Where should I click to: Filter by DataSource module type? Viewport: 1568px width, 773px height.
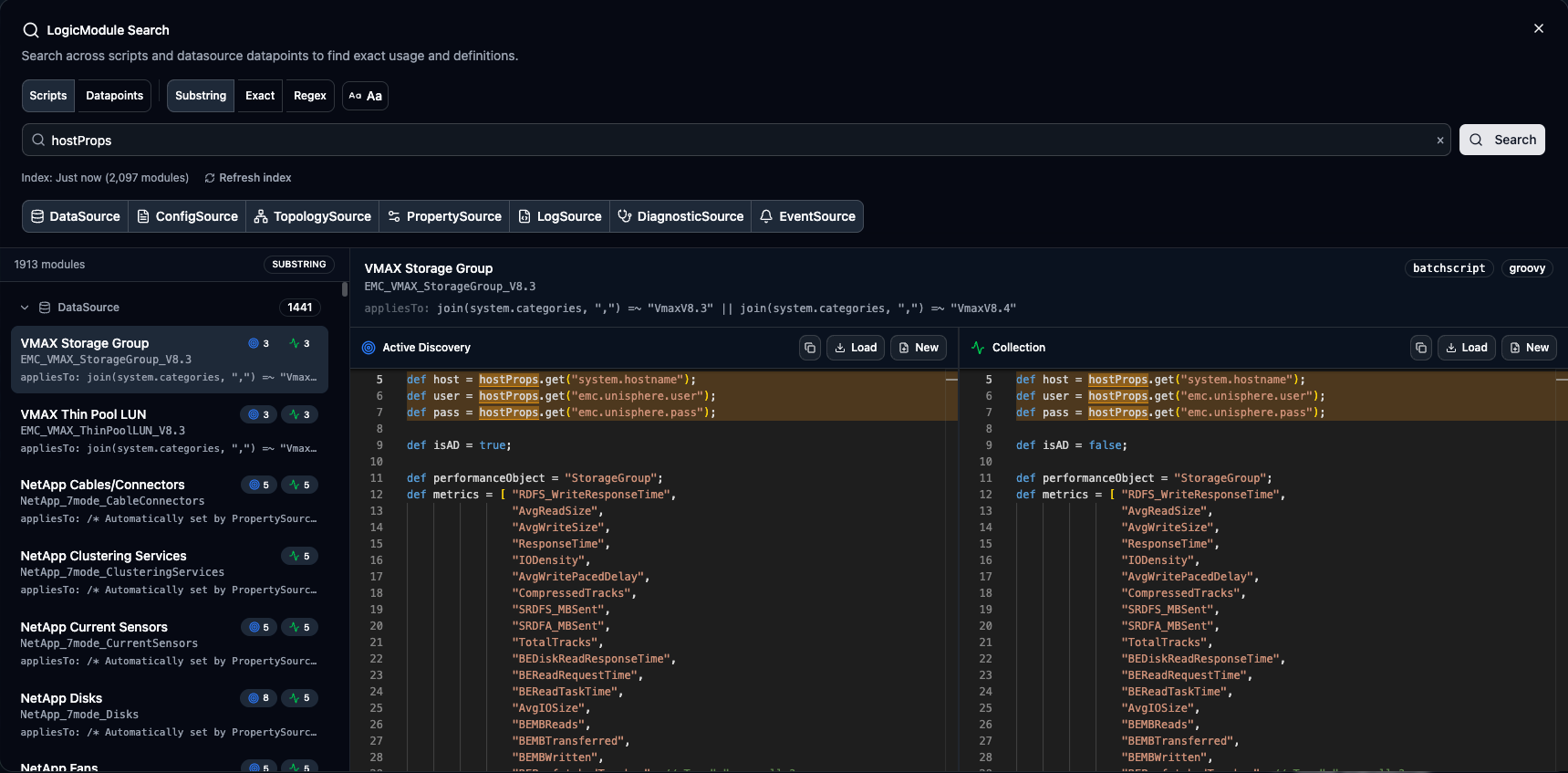point(76,216)
